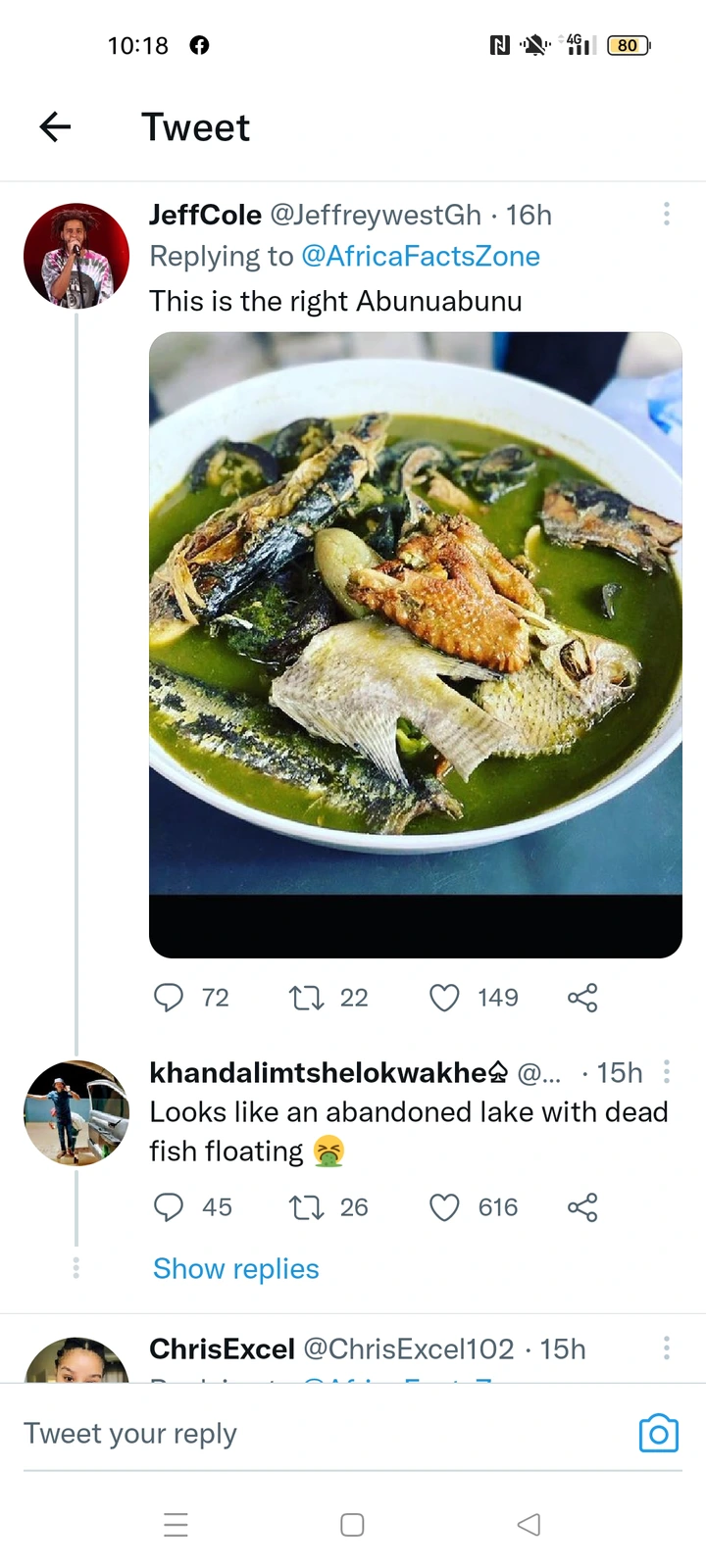Tap the back arrow

(x=56, y=126)
